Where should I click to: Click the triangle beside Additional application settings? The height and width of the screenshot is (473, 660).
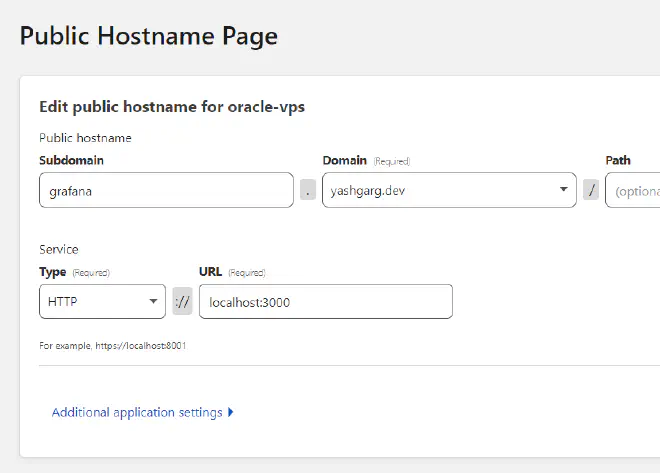(x=231, y=412)
